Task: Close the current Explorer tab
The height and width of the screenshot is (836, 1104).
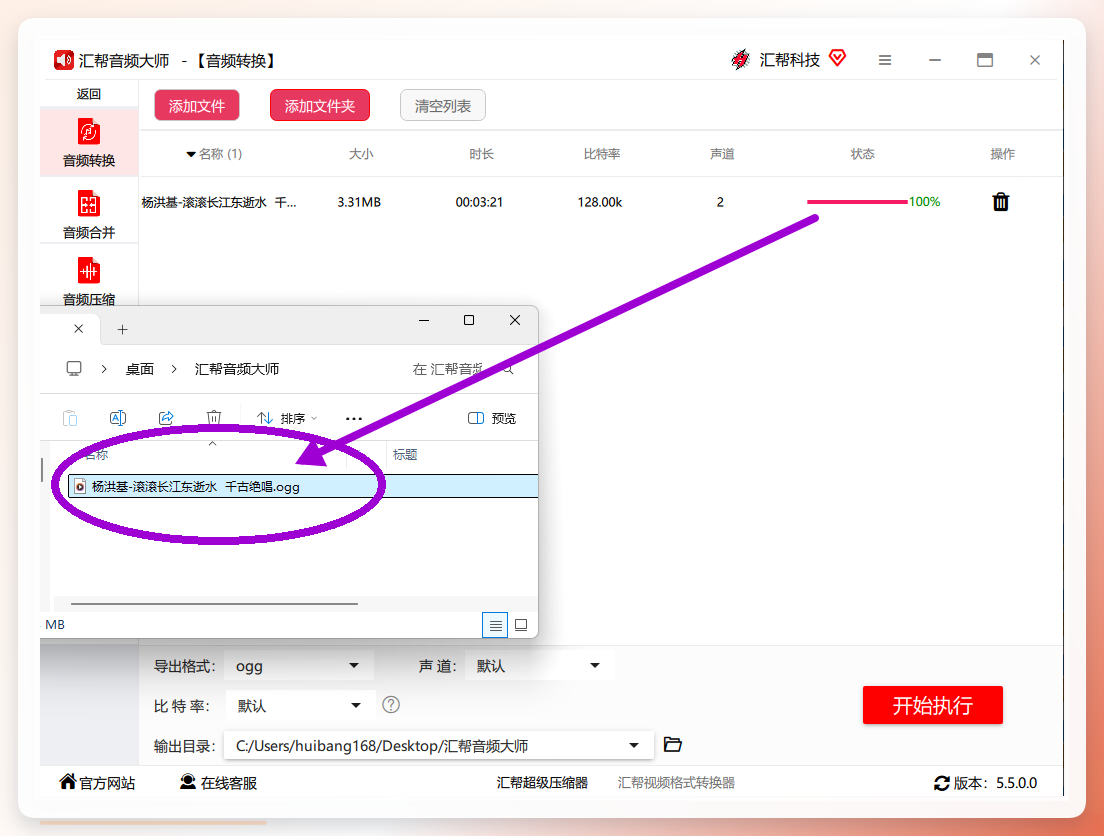Action: pyautogui.click(x=79, y=329)
